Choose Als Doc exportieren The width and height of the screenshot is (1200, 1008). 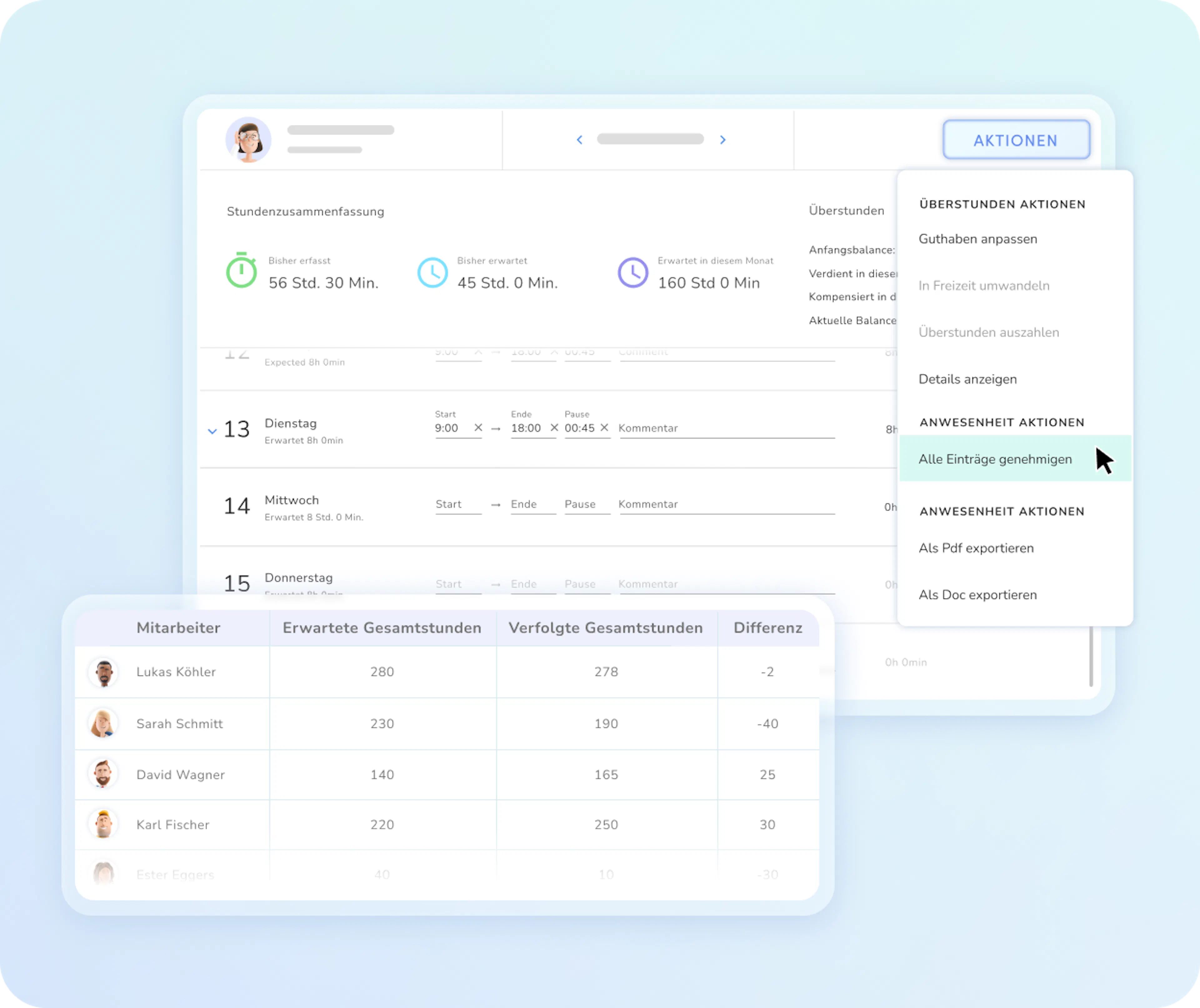click(x=977, y=595)
